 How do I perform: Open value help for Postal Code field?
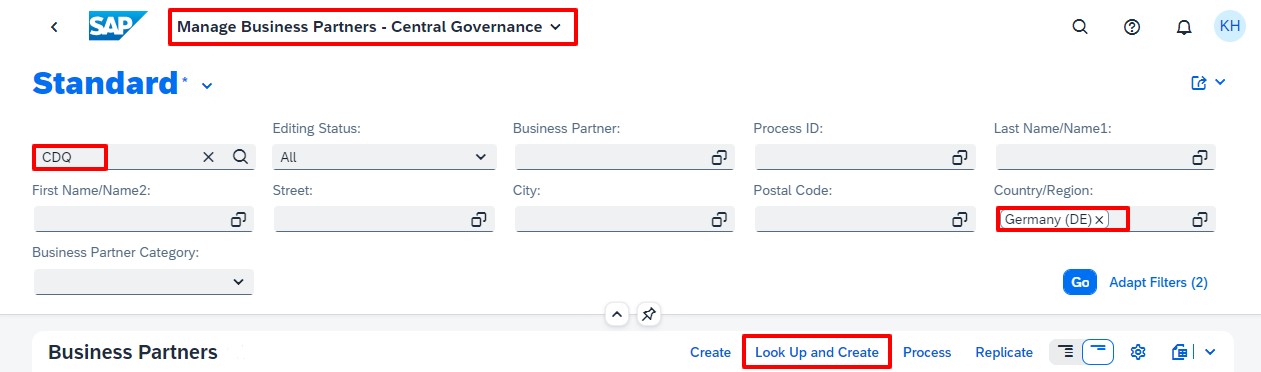(959, 219)
